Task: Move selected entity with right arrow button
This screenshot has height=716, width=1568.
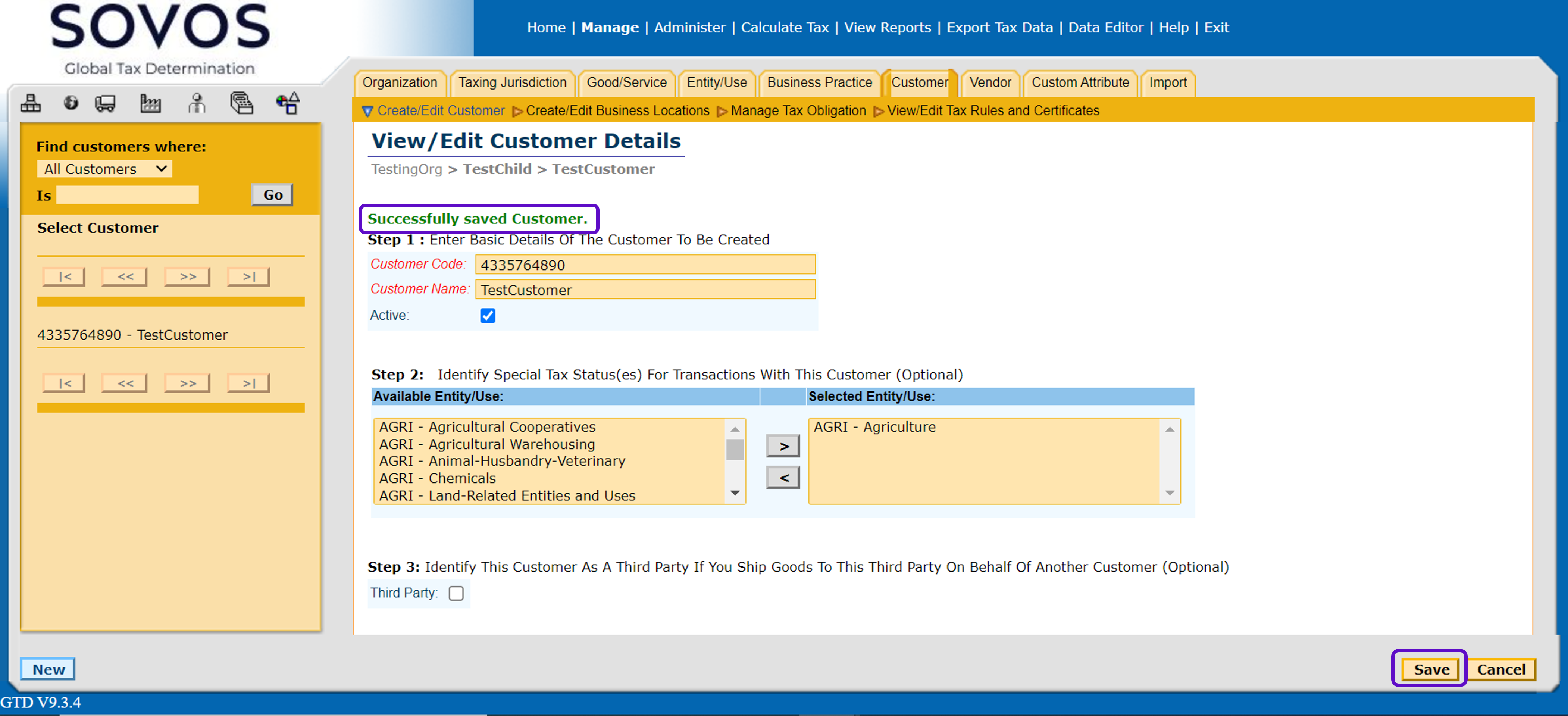Action: tap(783, 446)
